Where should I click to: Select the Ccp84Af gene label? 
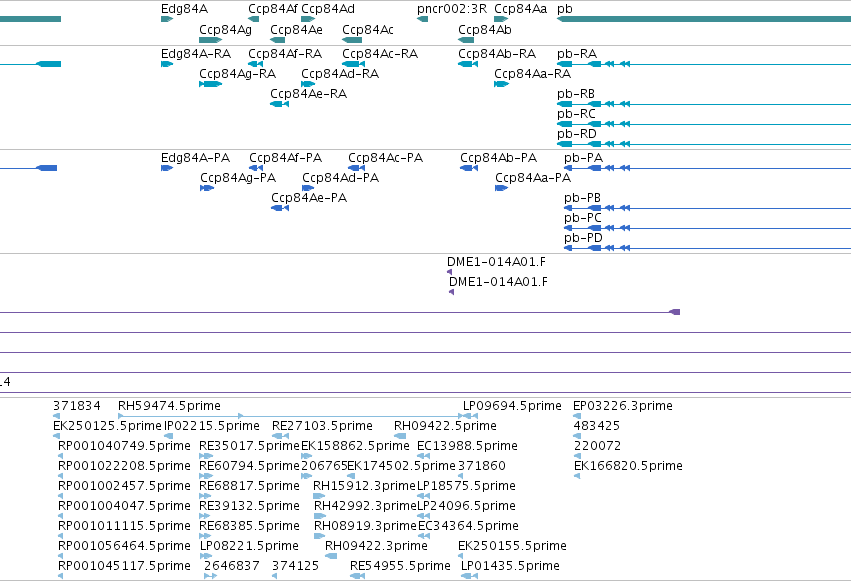pyautogui.click(x=272, y=9)
